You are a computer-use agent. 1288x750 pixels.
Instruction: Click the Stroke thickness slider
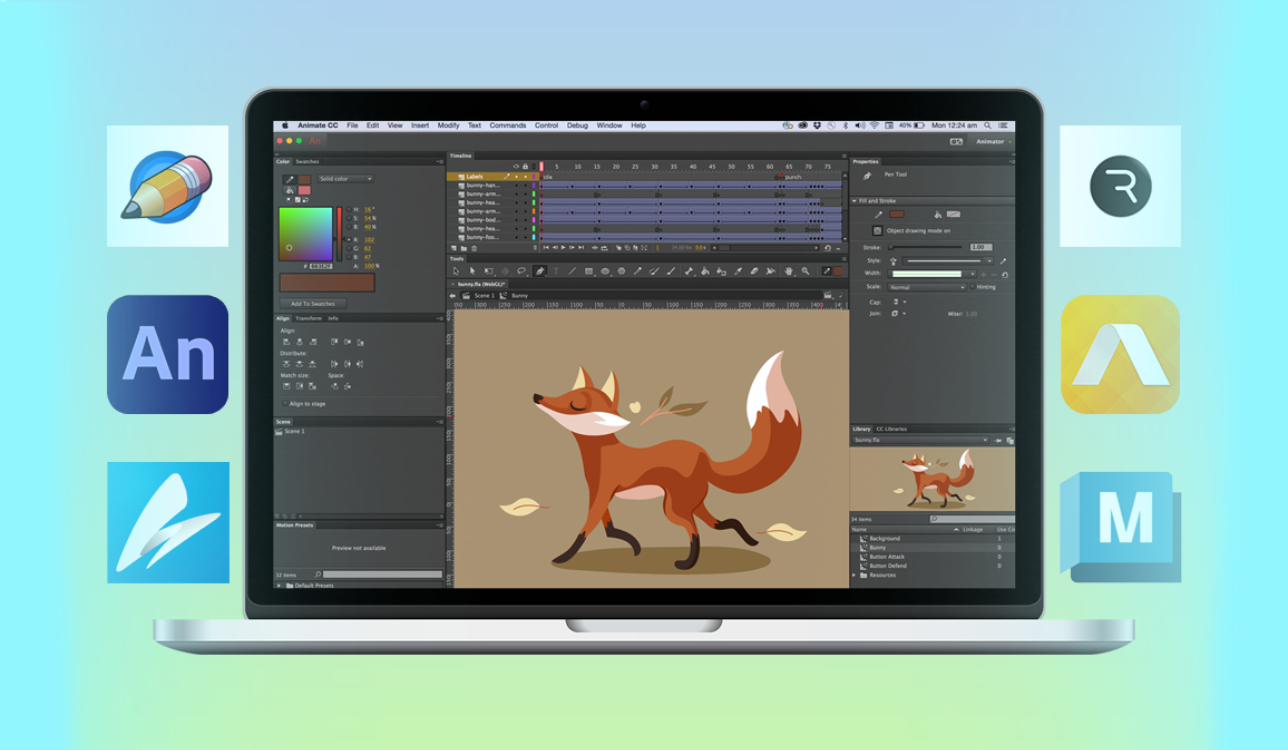[925, 247]
